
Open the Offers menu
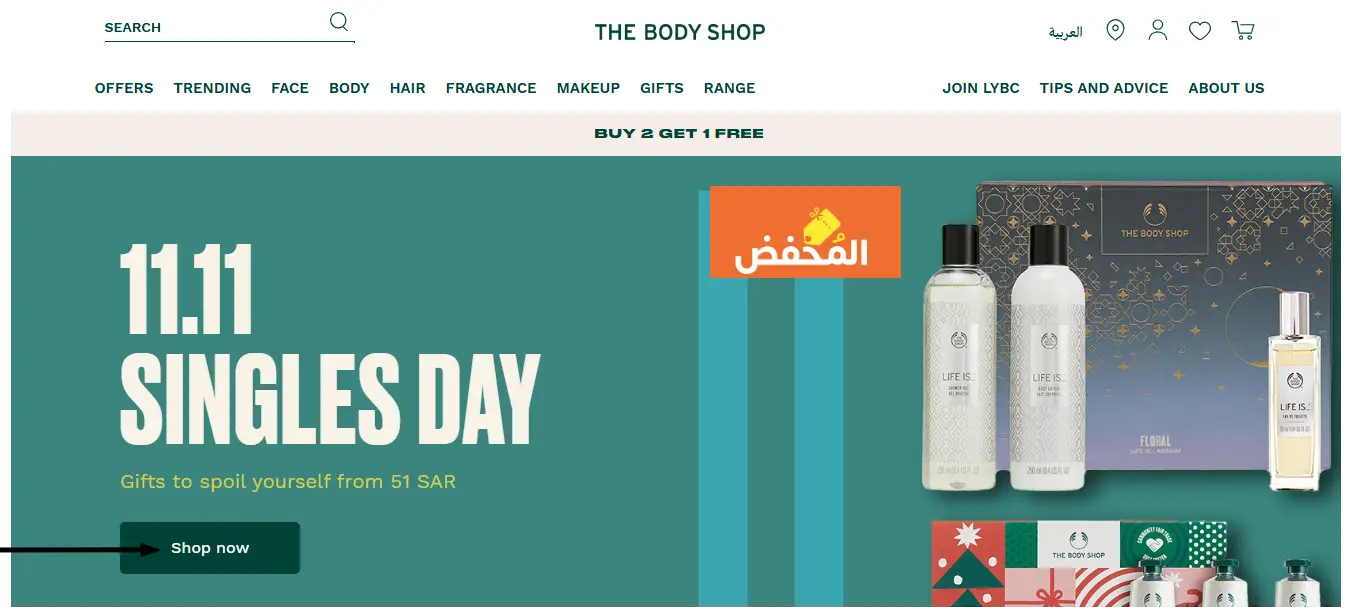pos(124,88)
